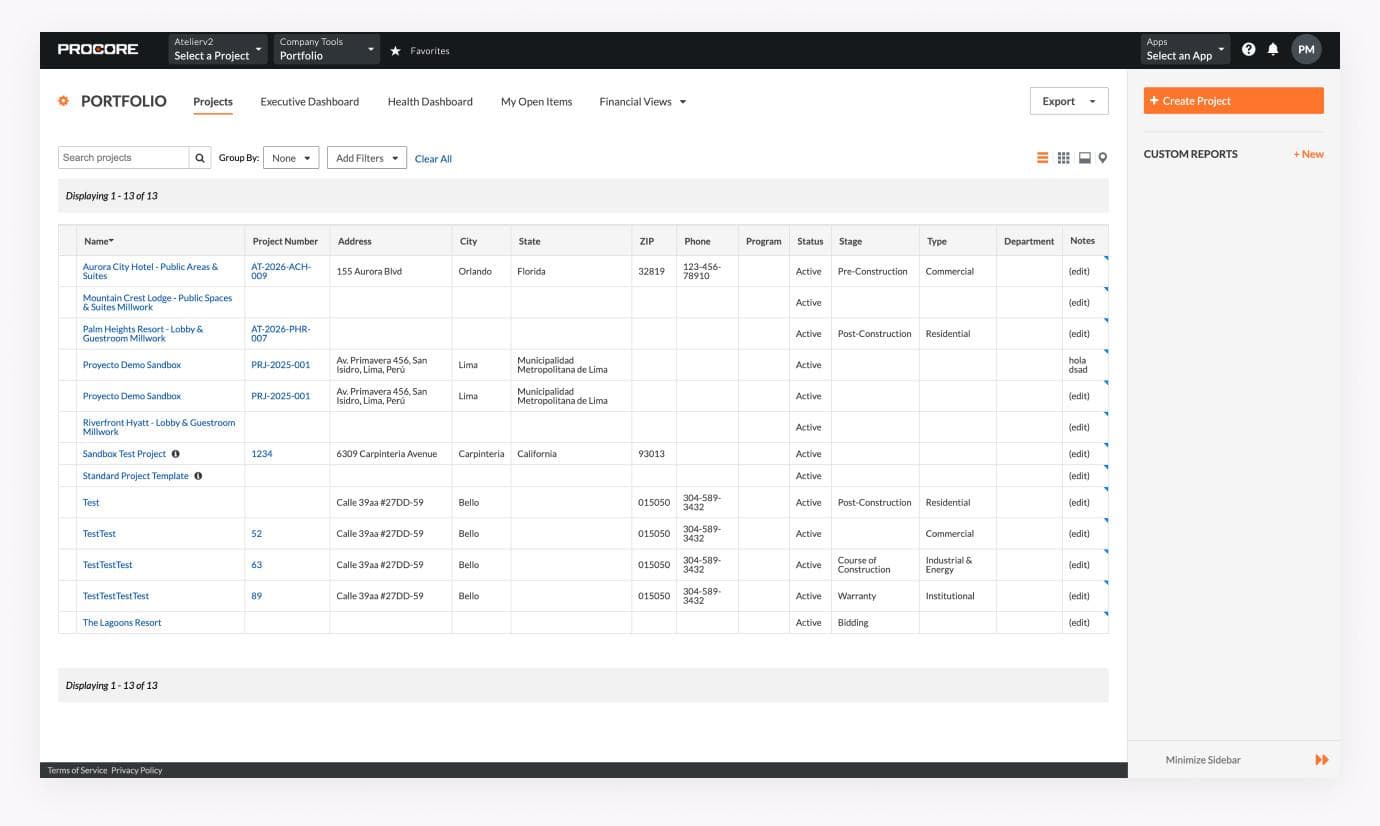This screenshot has width=1380, height=826.
Task: Open the notifications bell
Action: 1273,48
